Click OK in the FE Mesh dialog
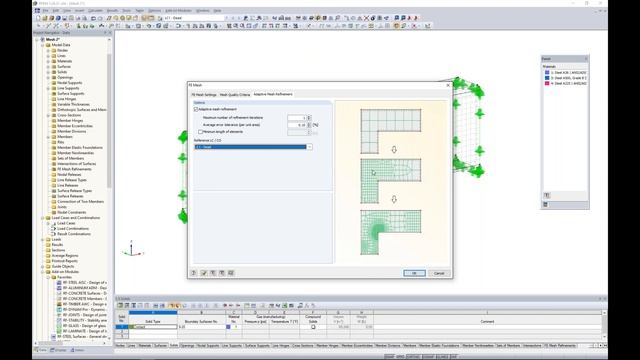The height and width of the screenshot is (360, 640). pyautogui.click(x=414, y=273)
